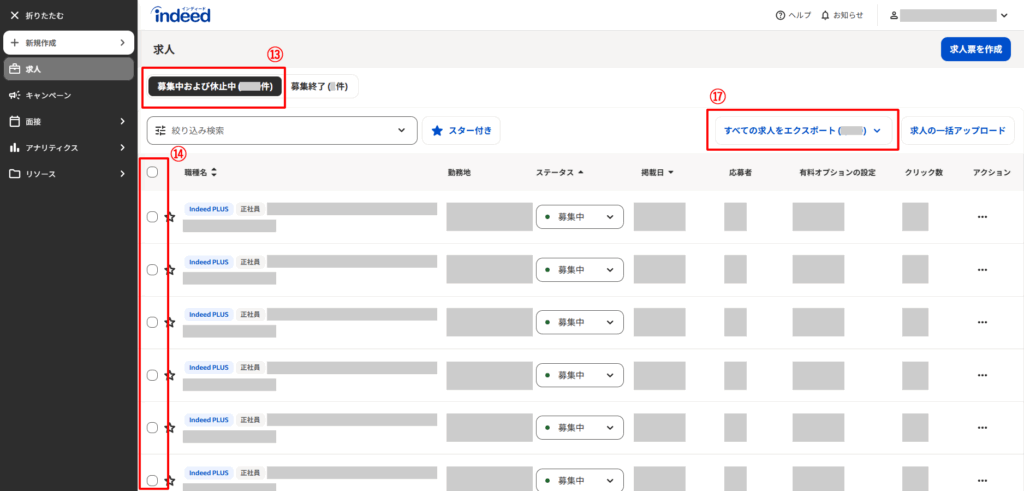1024x491 pixels.
Task: Sort table by 掲載日 column header
Action: pyautogui.click(x=657, y=172)
